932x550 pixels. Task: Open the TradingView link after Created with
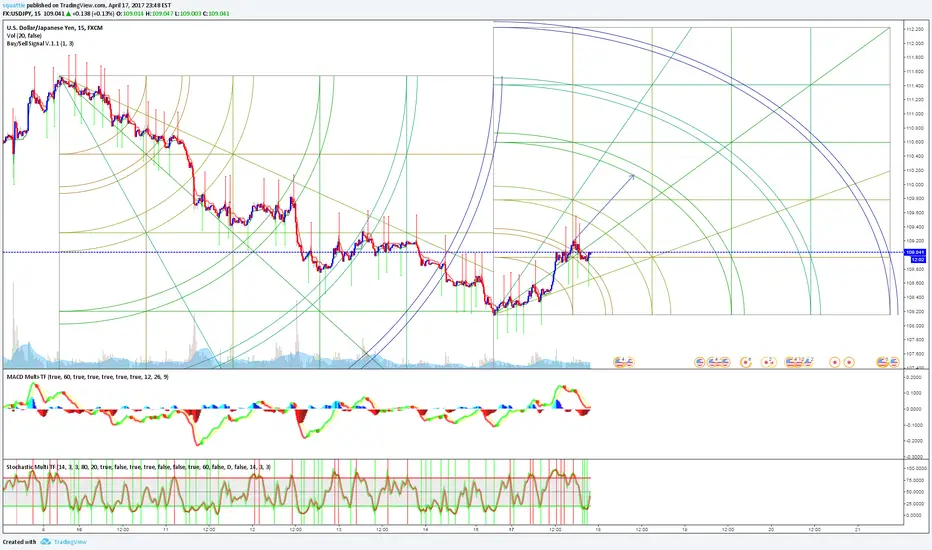(x=70, y=542)
